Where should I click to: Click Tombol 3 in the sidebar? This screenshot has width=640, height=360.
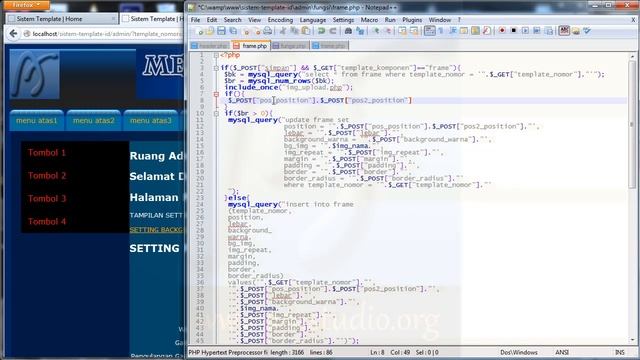pyautogui.click(x=47, y=198)
